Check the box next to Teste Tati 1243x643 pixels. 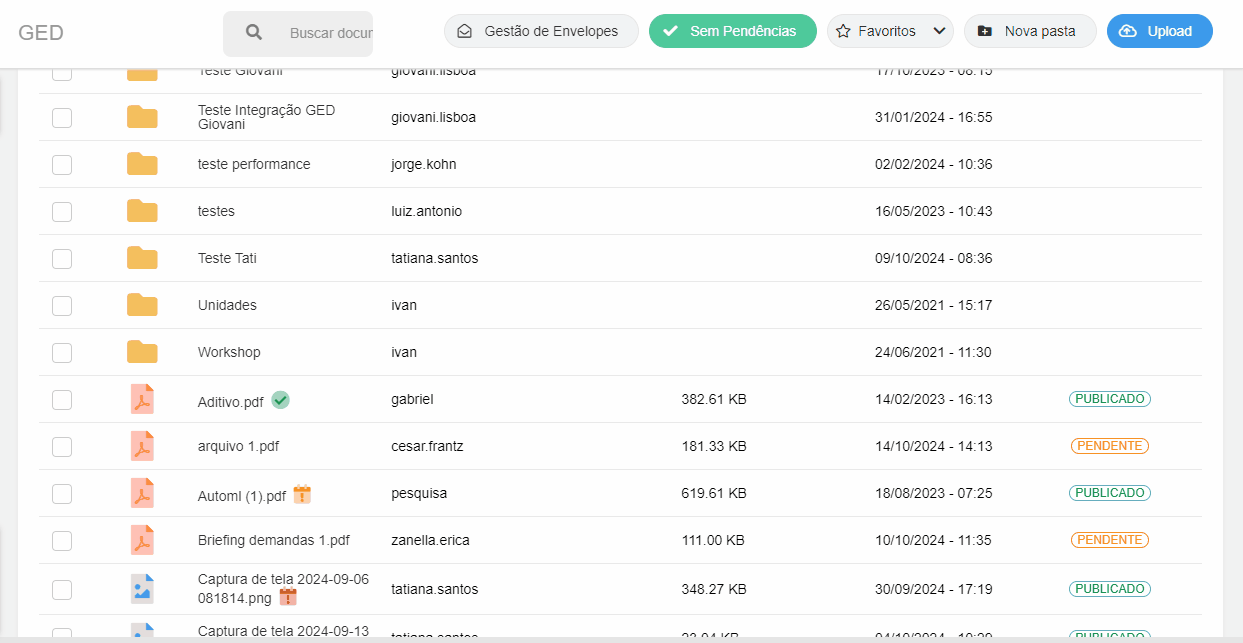pyautogui.click(x=62, y=258)
